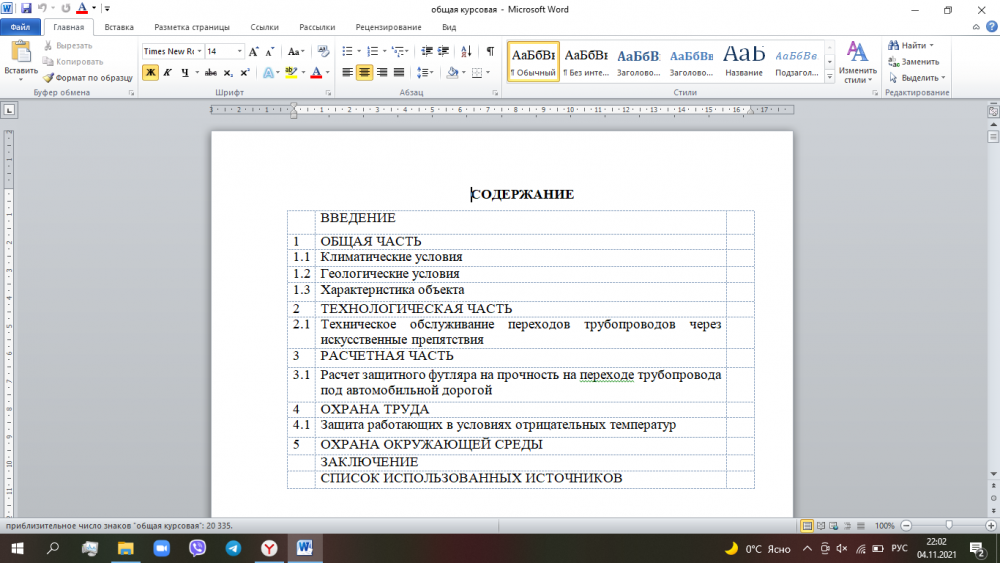1000x563 pixels.
Task: Select Название style
Action: pos(744,62)
